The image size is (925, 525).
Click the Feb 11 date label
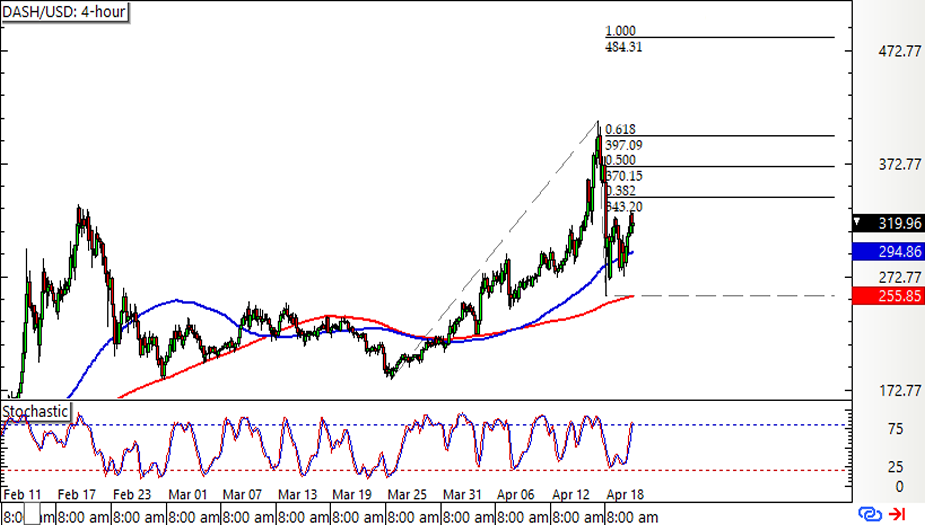coord(22,494)
